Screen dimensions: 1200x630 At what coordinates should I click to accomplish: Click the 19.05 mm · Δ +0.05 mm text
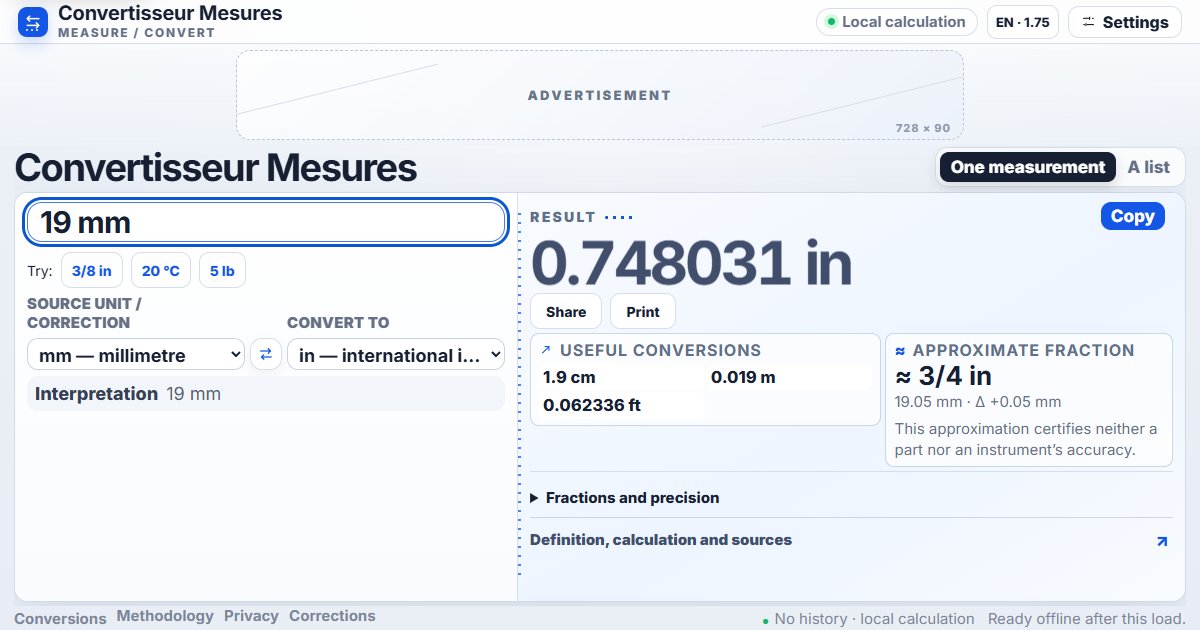978,402
